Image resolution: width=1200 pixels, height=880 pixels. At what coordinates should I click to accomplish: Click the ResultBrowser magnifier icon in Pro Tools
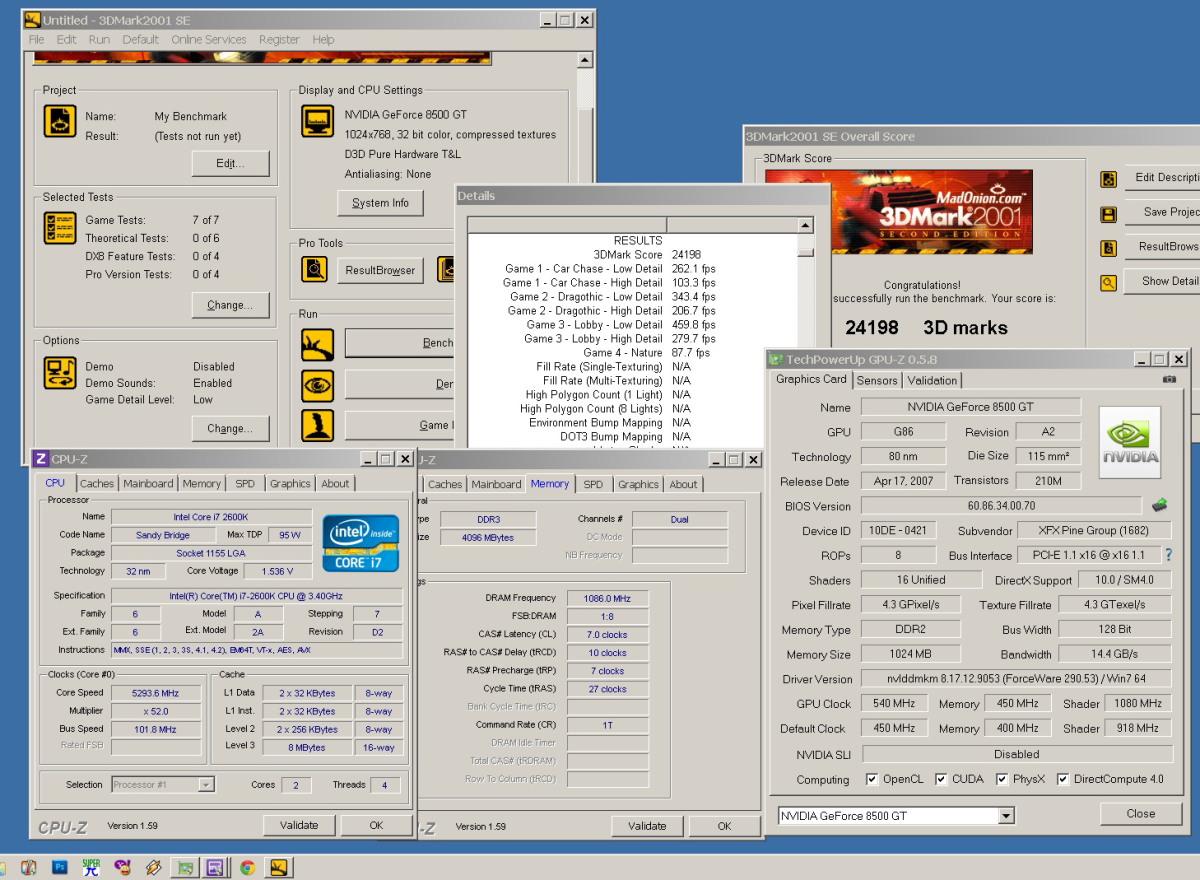tap(315, 269)
